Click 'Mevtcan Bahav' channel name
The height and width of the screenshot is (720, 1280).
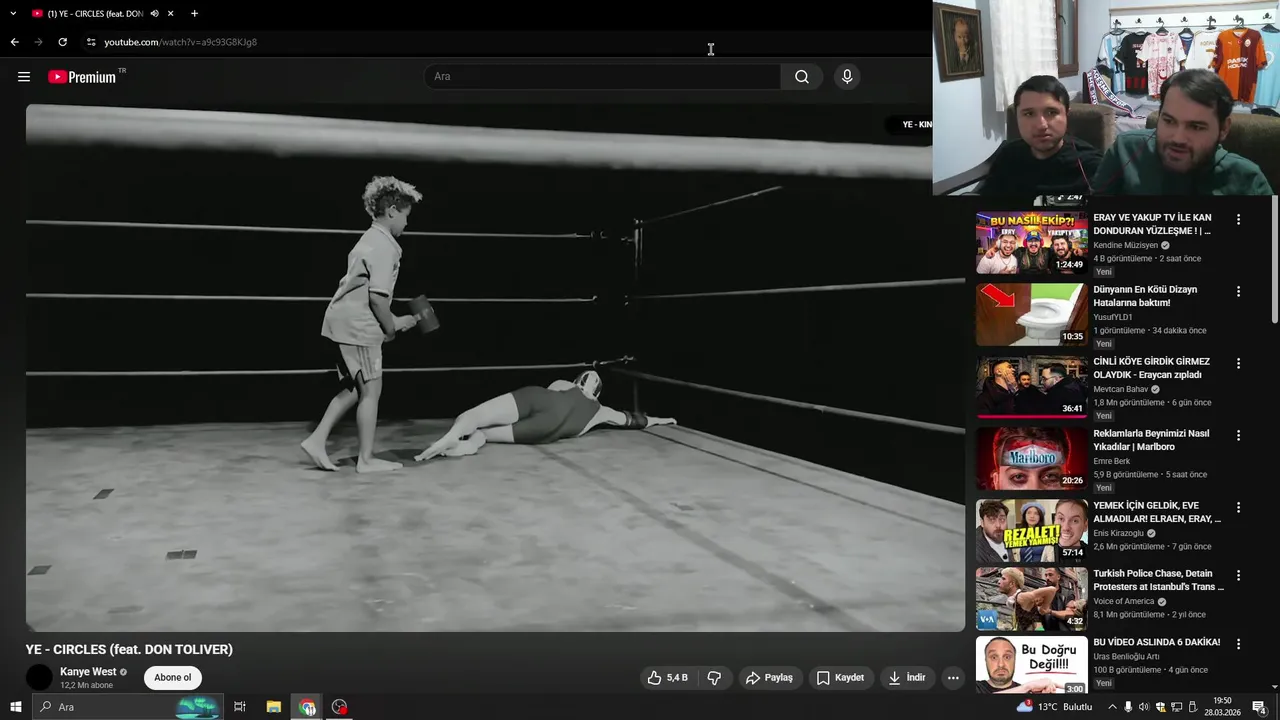point(1120,389)
